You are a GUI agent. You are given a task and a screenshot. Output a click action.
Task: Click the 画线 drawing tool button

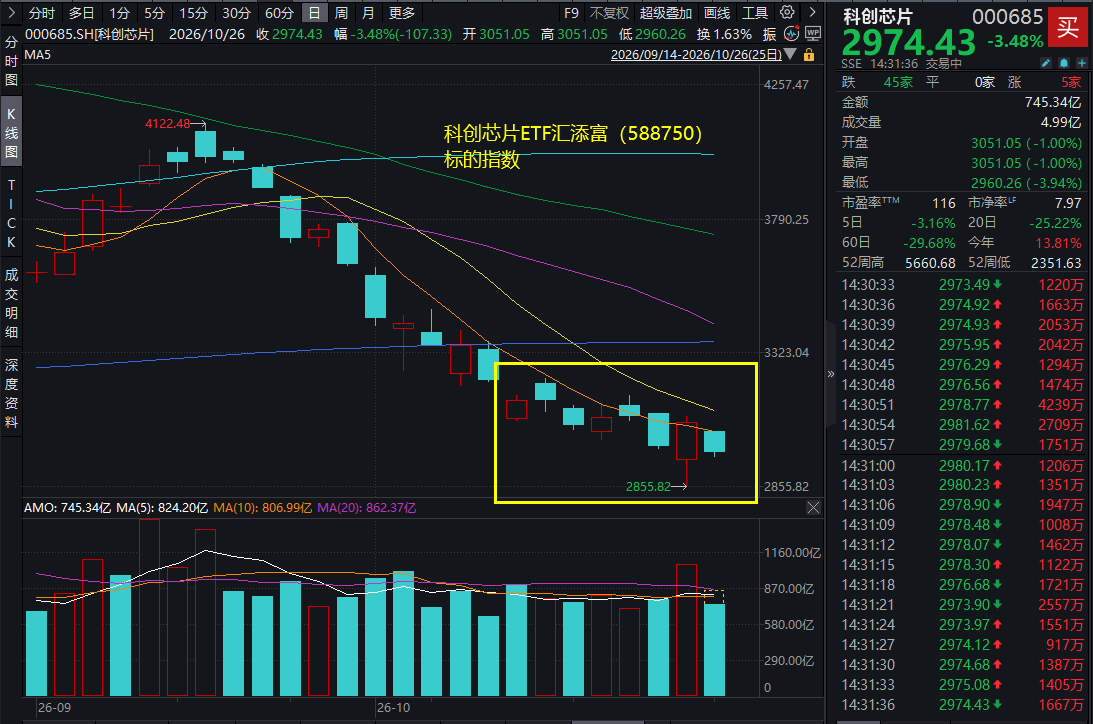point(717,13)
